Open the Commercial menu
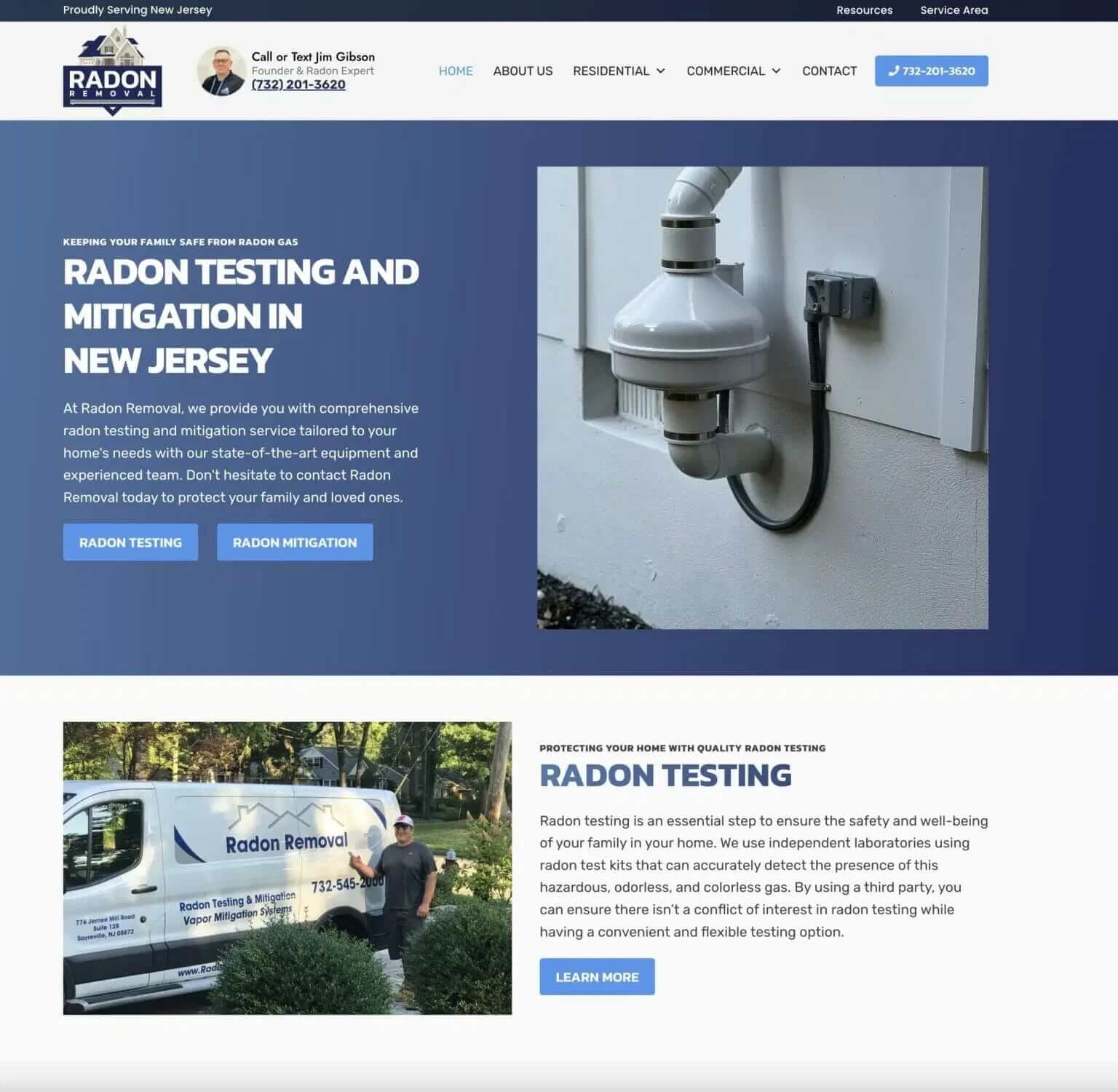 (x=725, y=71)
